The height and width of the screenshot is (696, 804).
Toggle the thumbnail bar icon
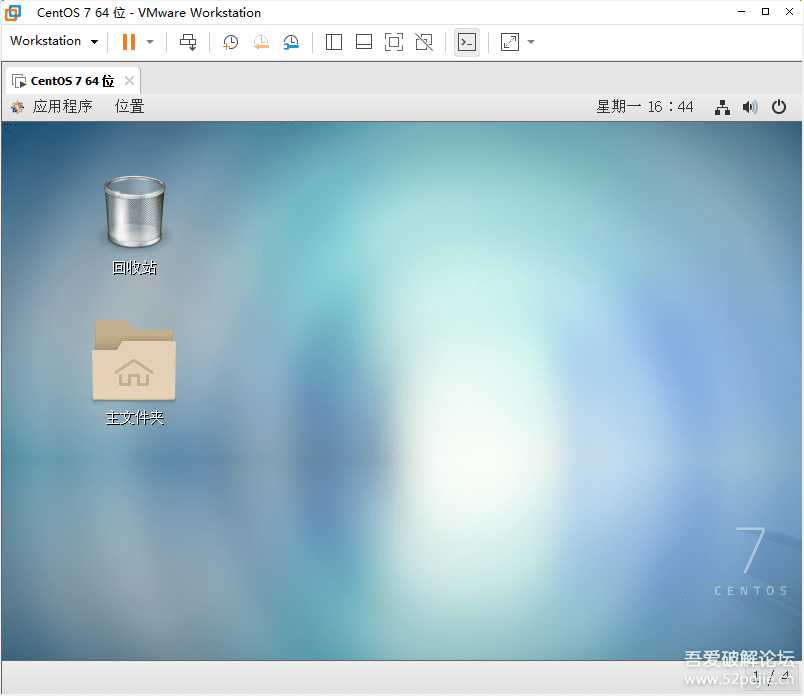pos(364,42)
